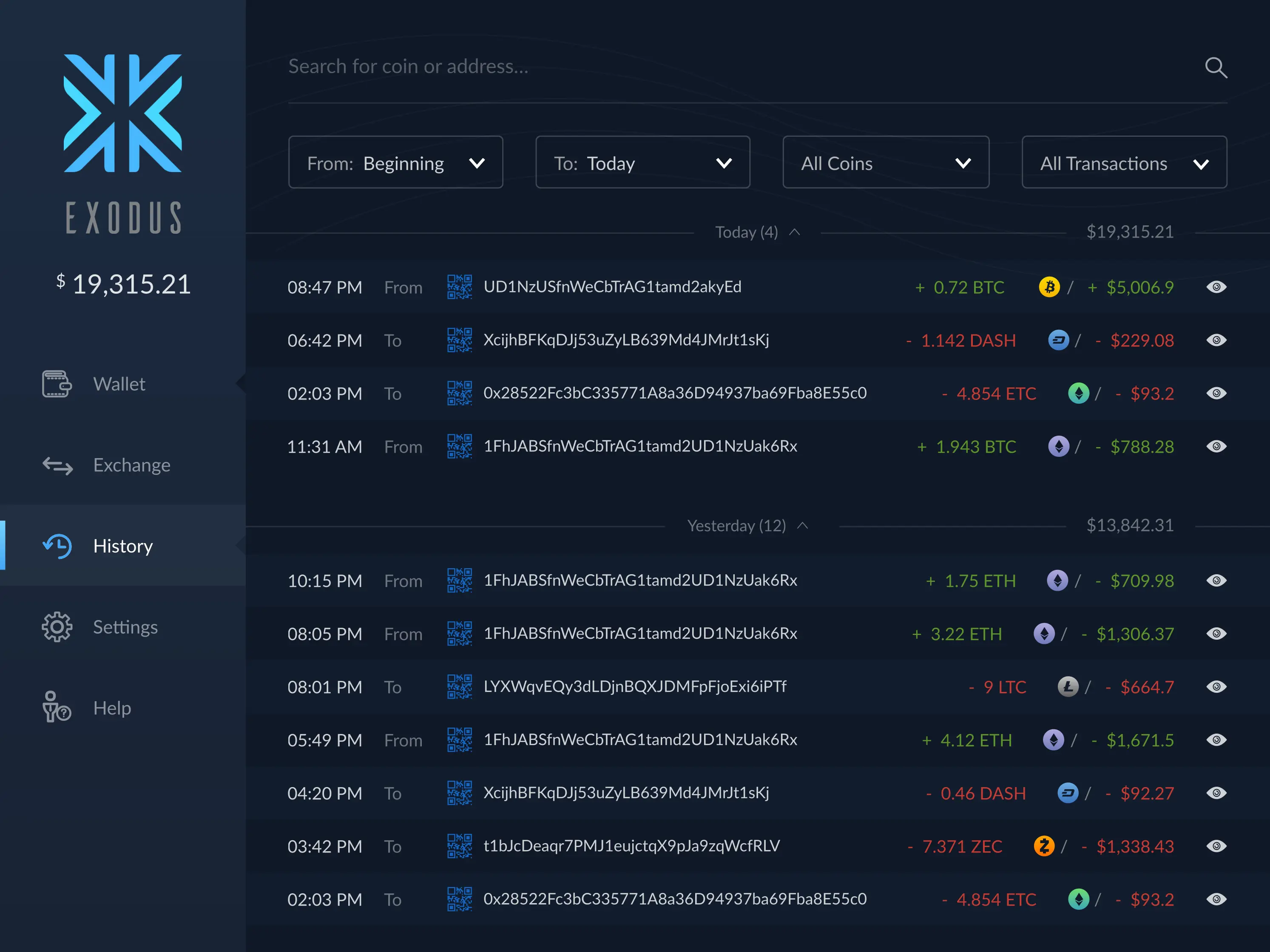1270x952 pixels.
Task: Open the All Coins filter dropdown
Action: click(x=886, y=162)
